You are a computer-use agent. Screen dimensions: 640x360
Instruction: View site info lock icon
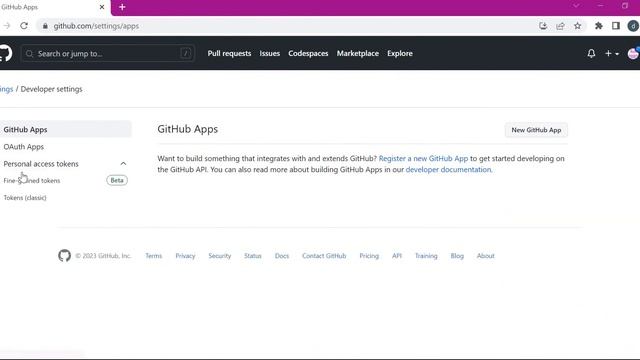click(45, 26)
